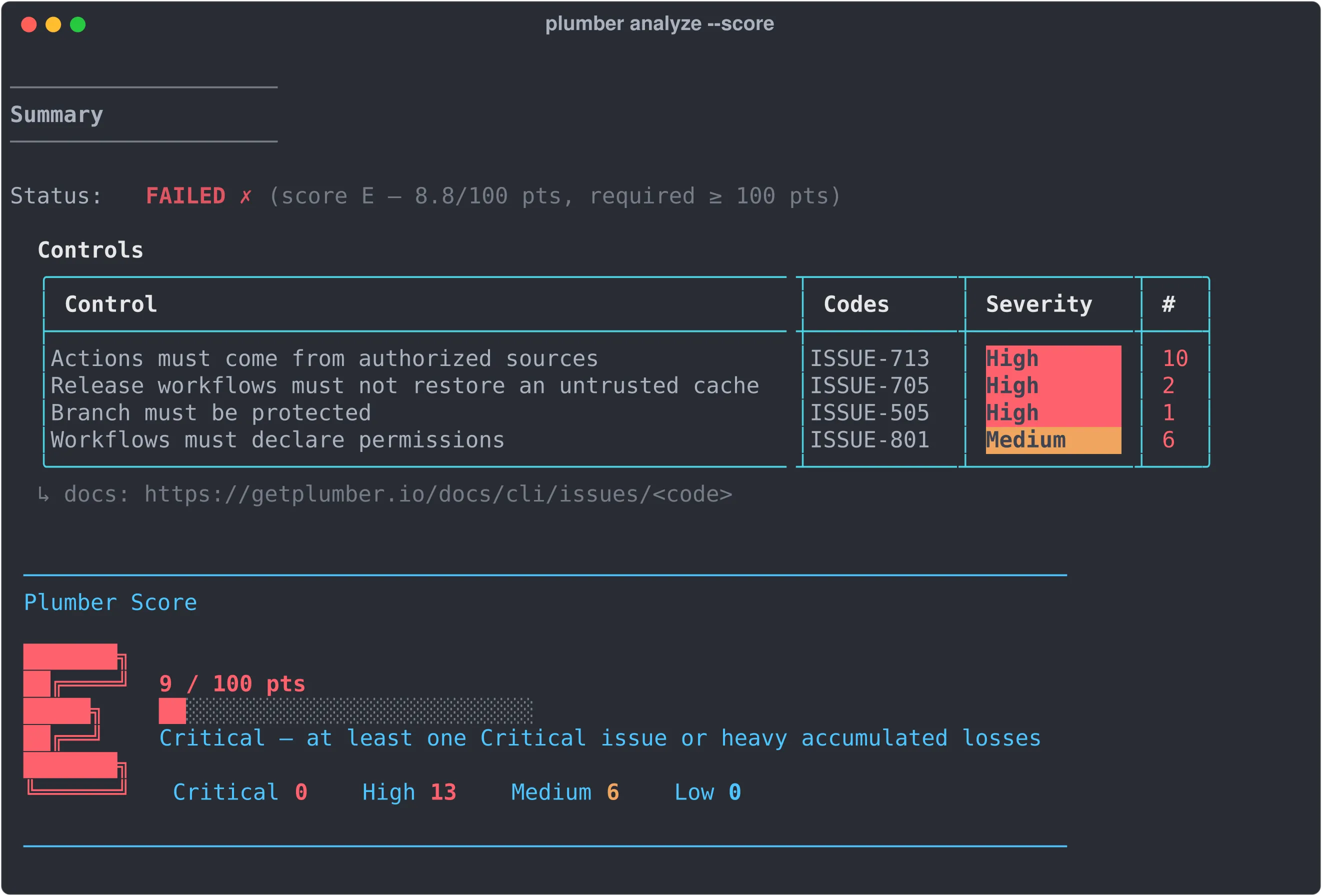Screen dimensions: 1322x896
Task: Click the count 1 in ISSUE-505 row
Action: 1168,413
